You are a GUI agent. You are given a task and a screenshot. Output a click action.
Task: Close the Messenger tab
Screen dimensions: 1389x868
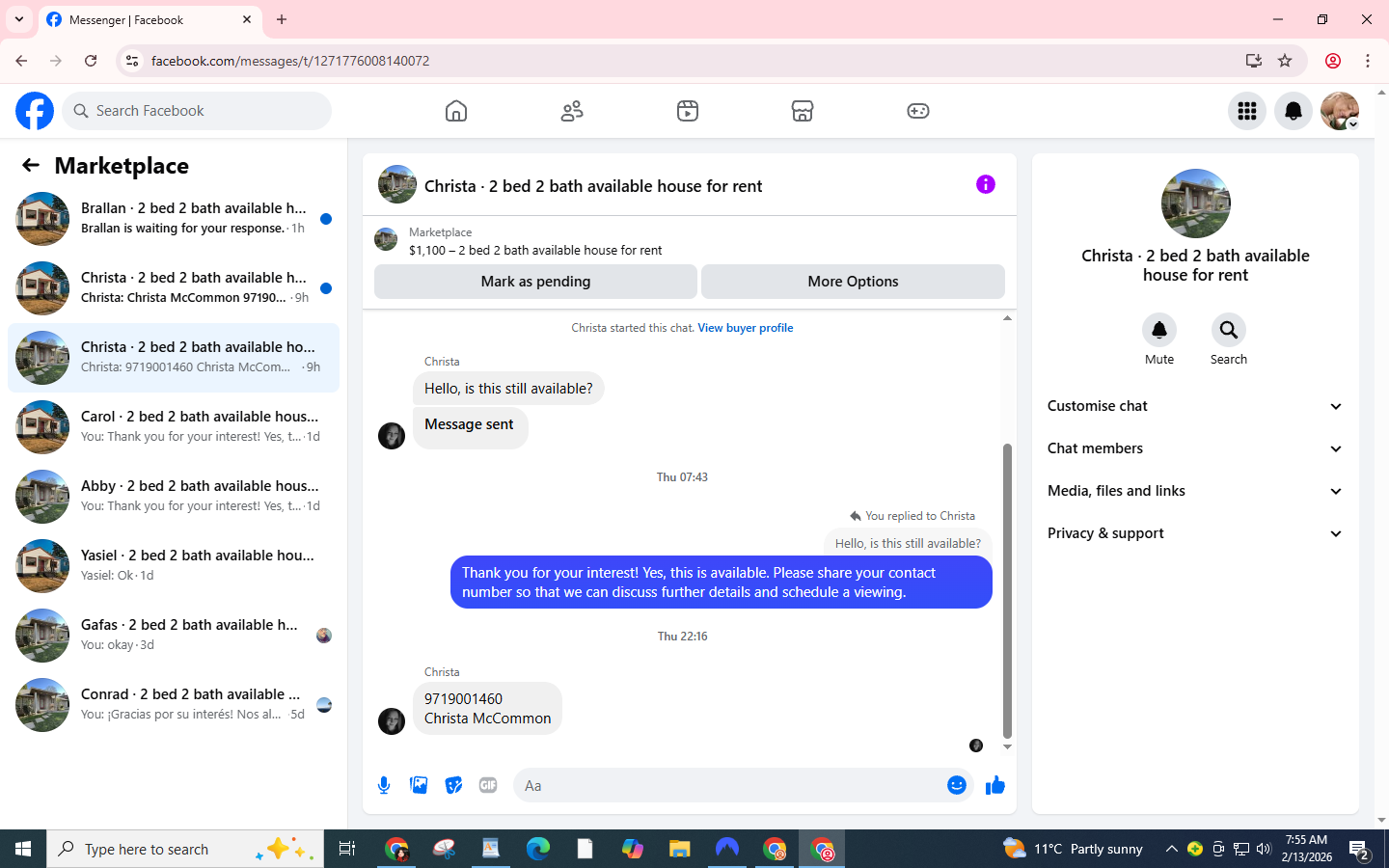tap(247, 19)
